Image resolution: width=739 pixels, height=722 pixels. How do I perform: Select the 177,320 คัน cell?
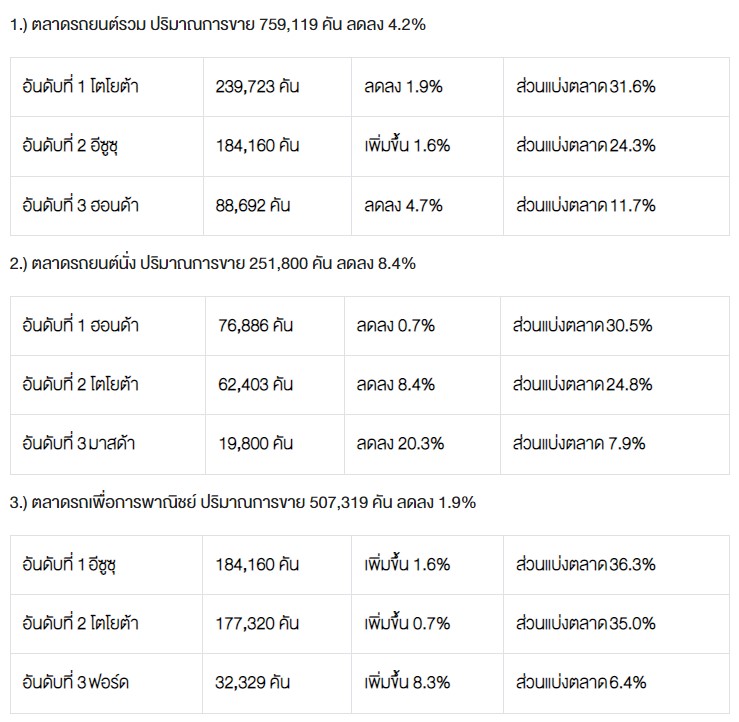[257, 624]
